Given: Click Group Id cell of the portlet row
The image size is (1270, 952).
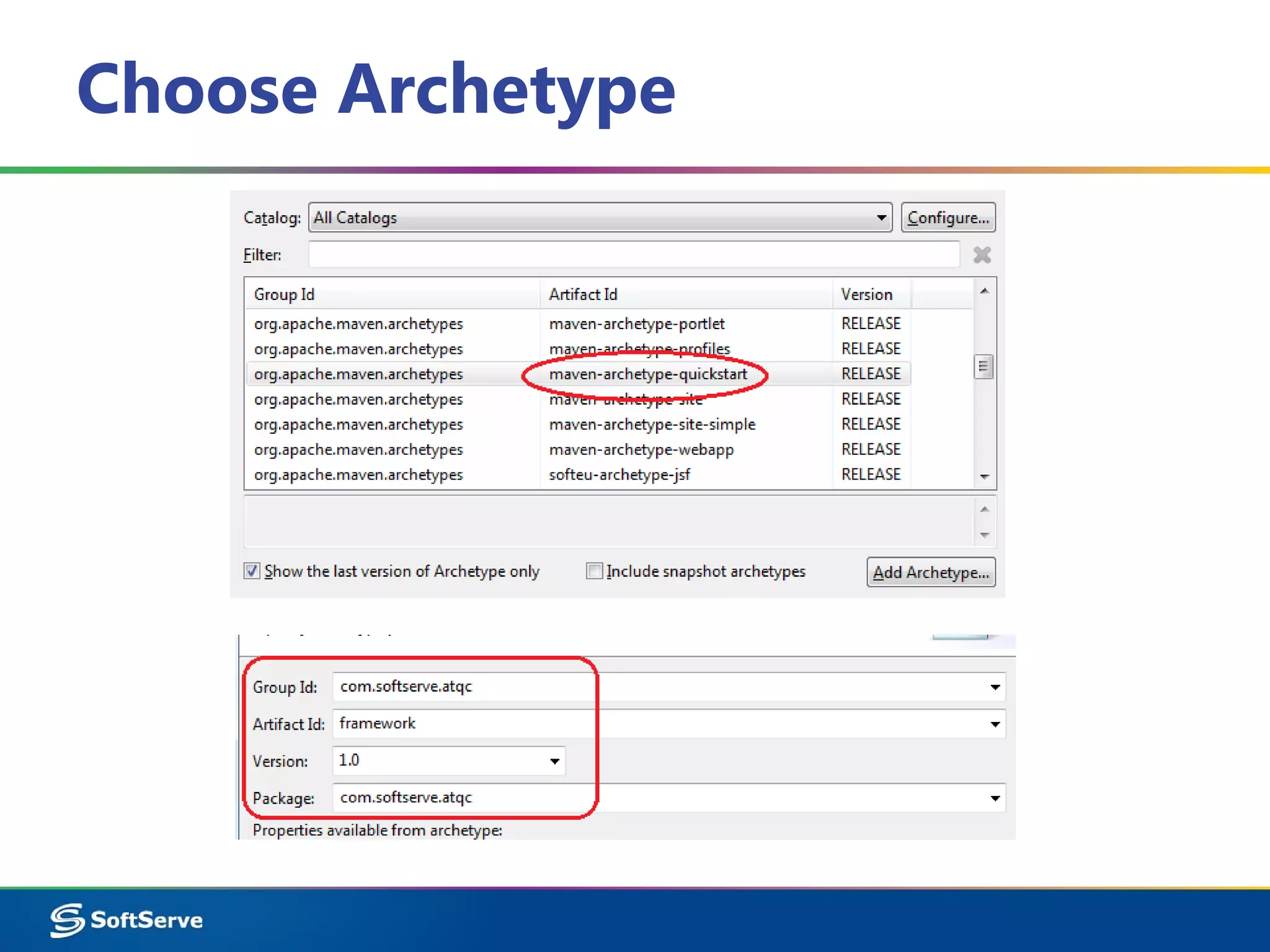Looking at the screenshot, I should (x=358, y=324).
